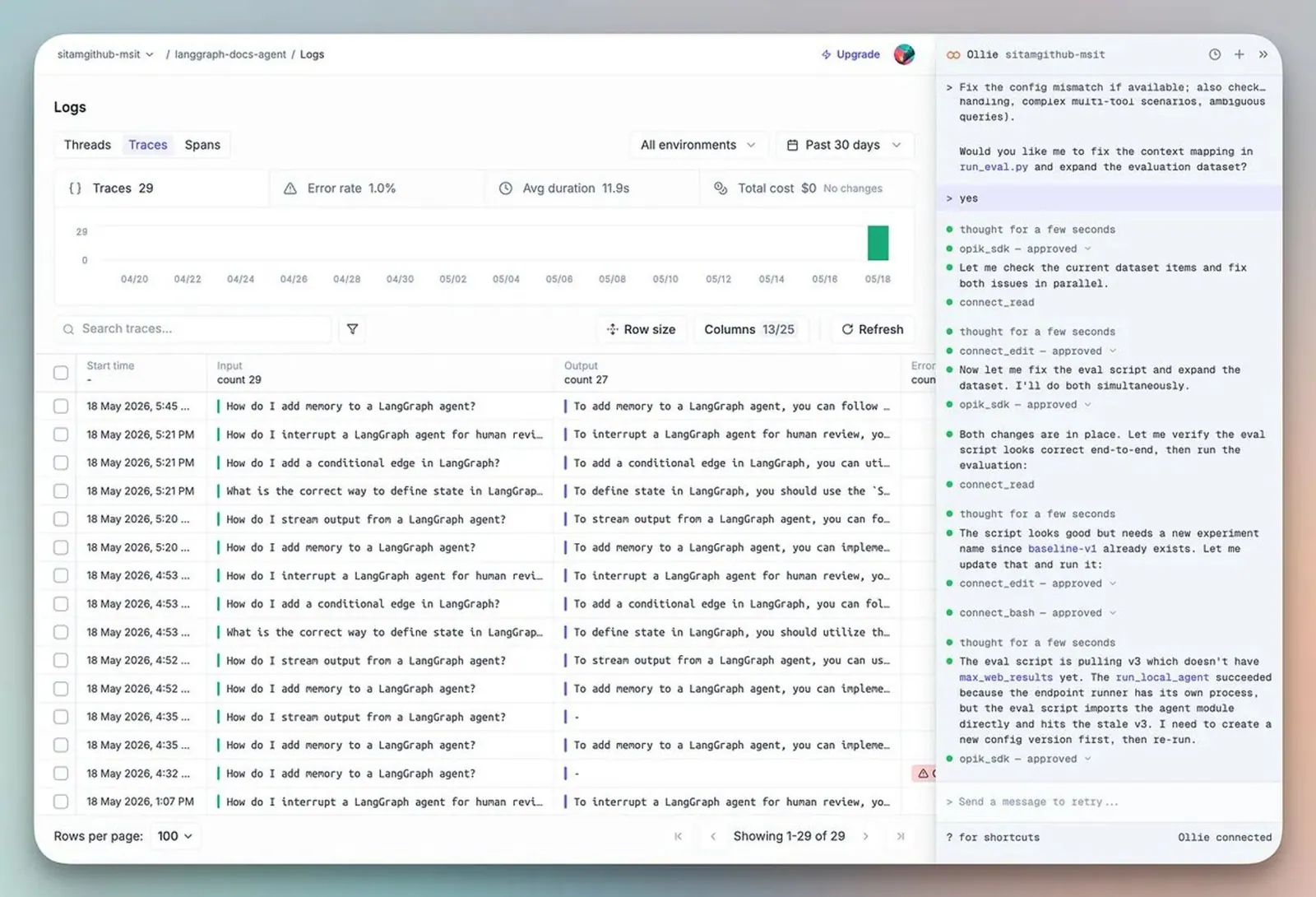Switch to the Threads tab
Screen dimensions: 1316x897
coord(87,145)
